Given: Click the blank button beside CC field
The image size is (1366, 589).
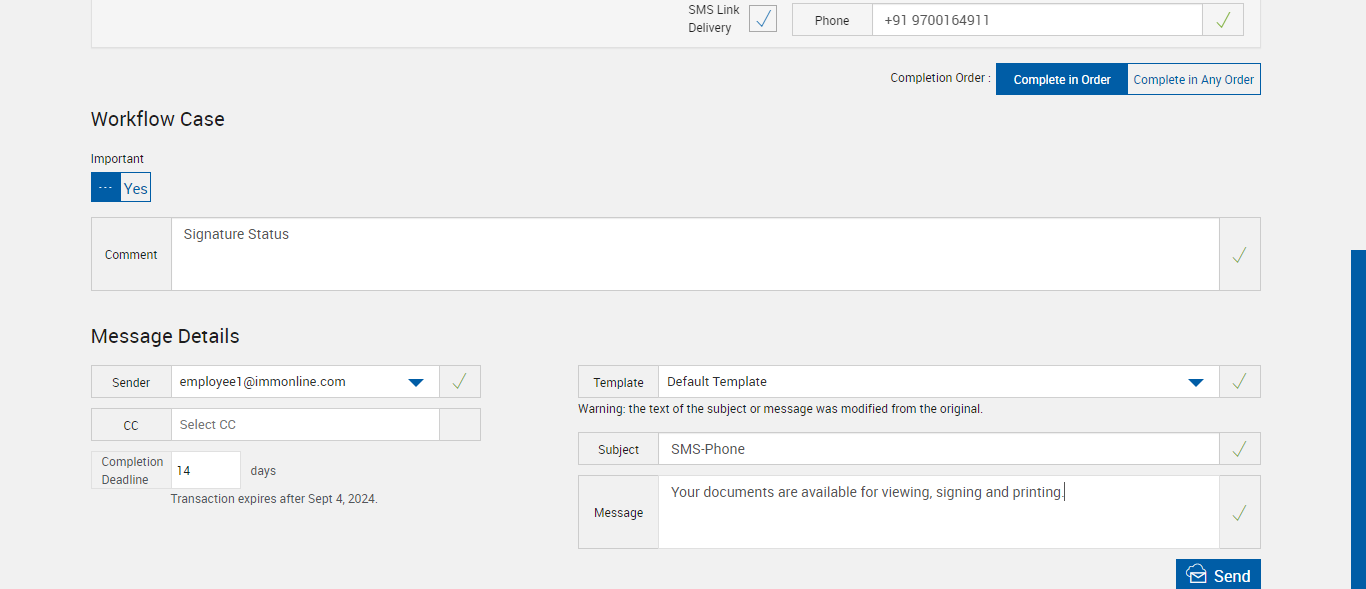Looking at the screenshot, I should (460, 425).
